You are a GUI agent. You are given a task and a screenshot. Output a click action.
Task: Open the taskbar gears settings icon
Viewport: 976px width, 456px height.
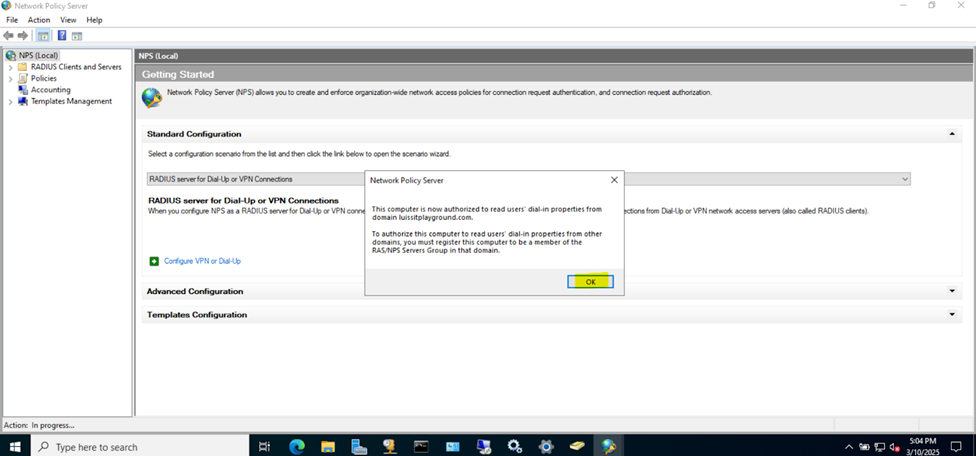[515, 446]
